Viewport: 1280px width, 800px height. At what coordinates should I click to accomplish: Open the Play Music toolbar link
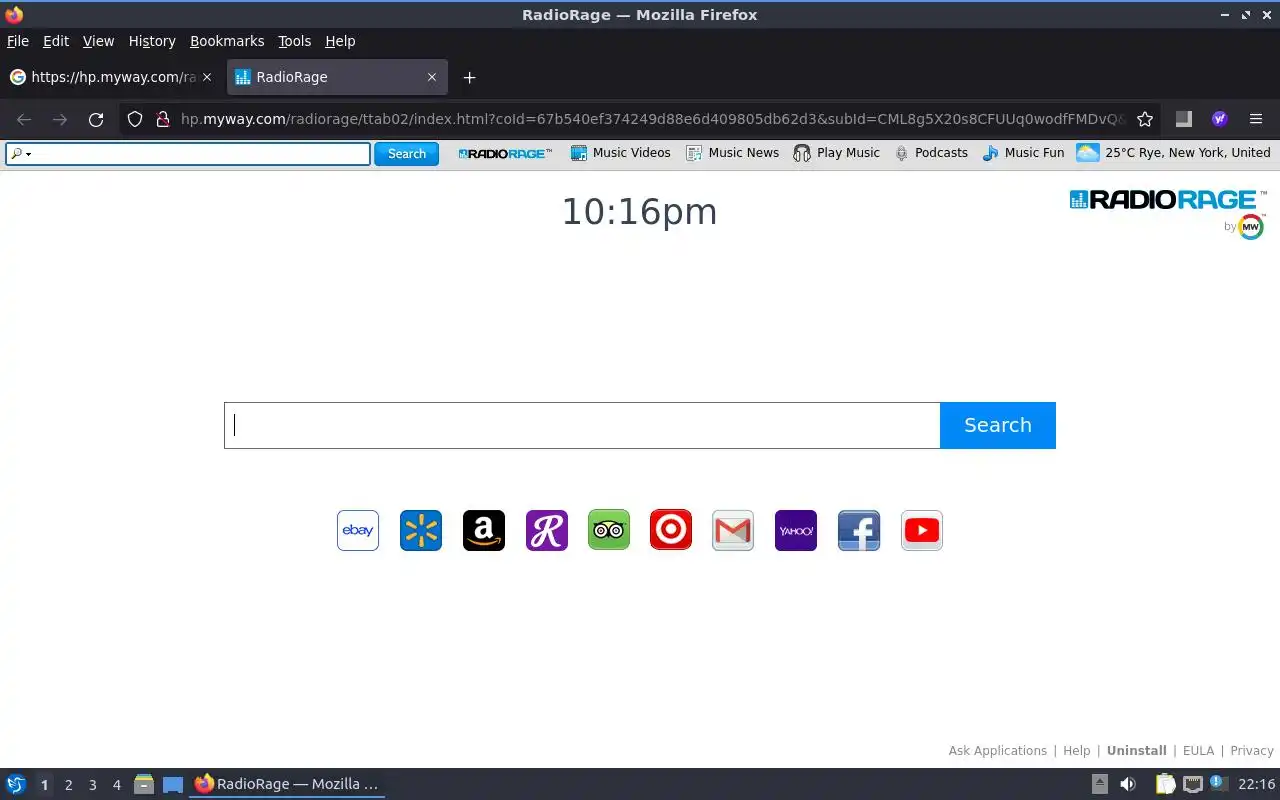click(x=837, y=153)
